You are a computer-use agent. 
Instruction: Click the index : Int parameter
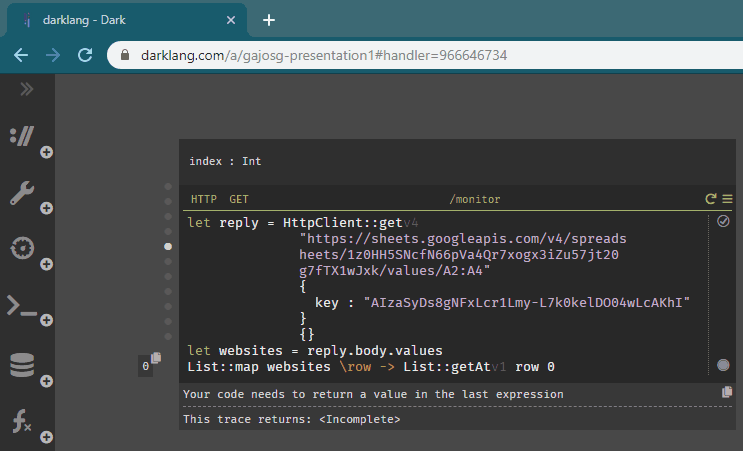[x=225, y=162]
